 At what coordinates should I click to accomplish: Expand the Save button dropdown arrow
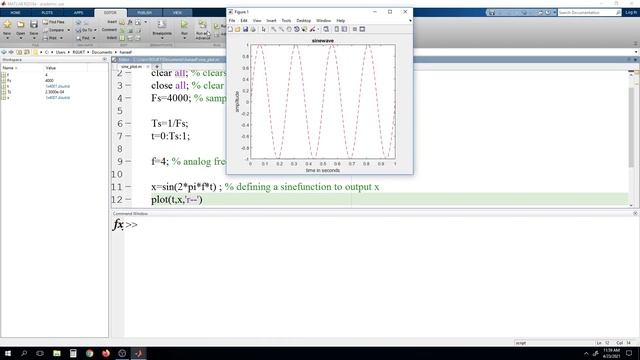[34, 38]
